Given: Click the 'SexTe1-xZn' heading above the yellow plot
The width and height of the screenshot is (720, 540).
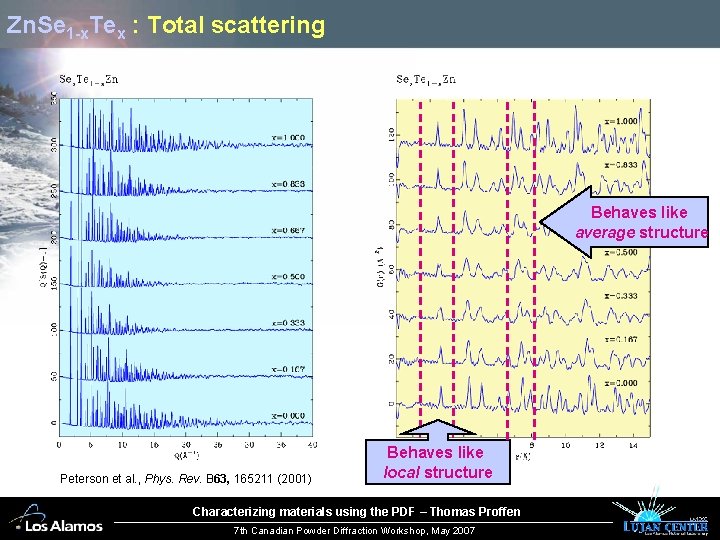Looking at the screenshot, I should [426, 80].
